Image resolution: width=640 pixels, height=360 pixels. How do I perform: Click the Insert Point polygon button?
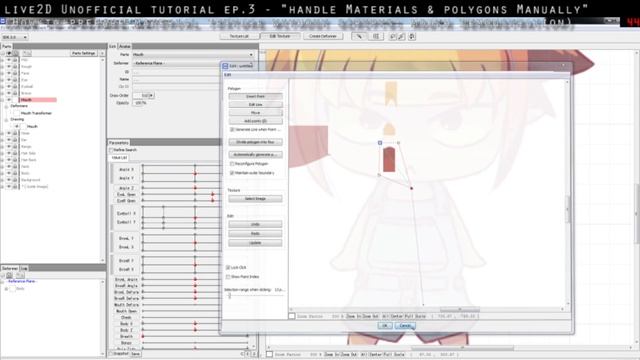point(255,96)
